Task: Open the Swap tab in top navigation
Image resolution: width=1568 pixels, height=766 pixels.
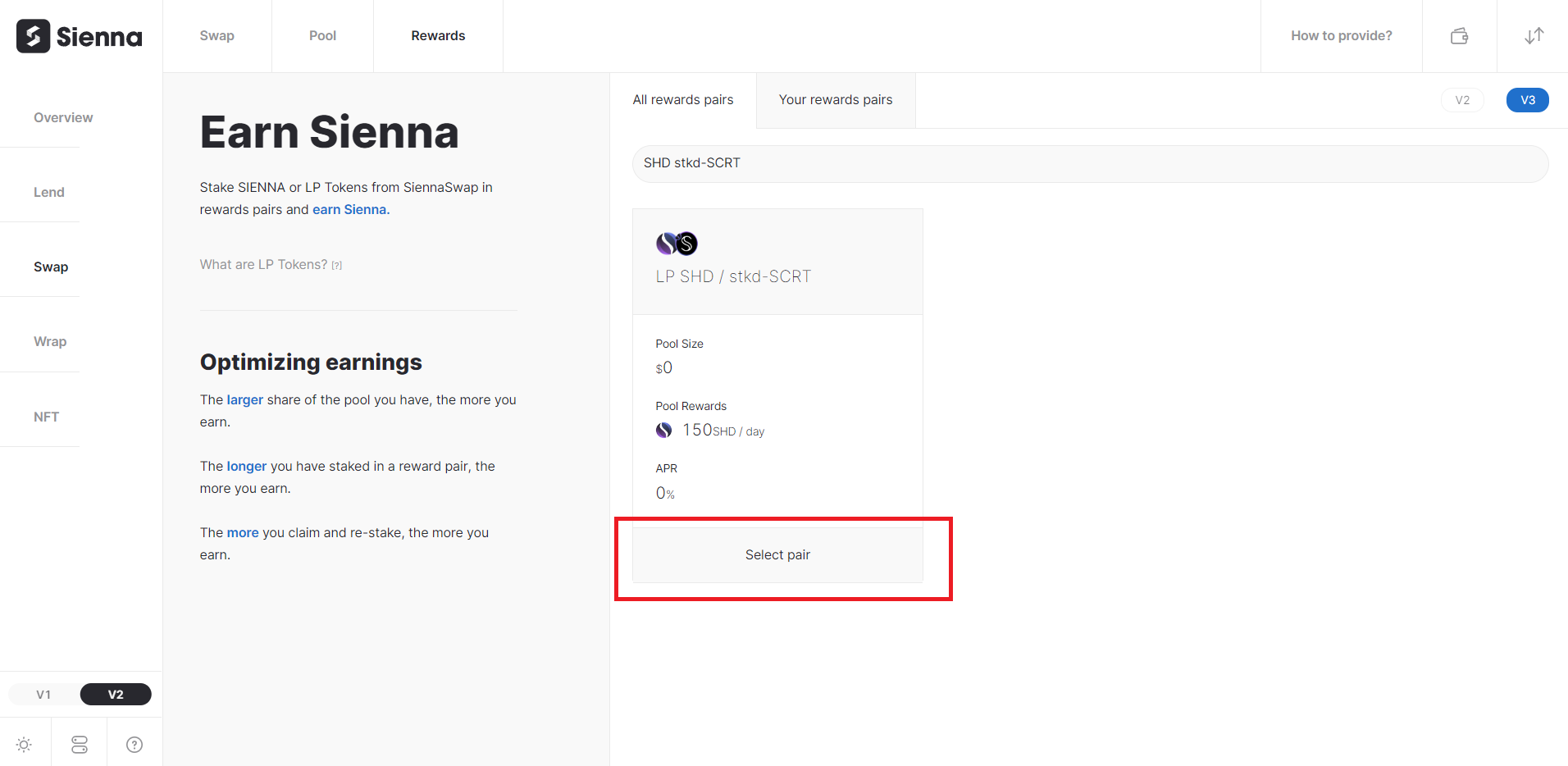Action: 217,36
